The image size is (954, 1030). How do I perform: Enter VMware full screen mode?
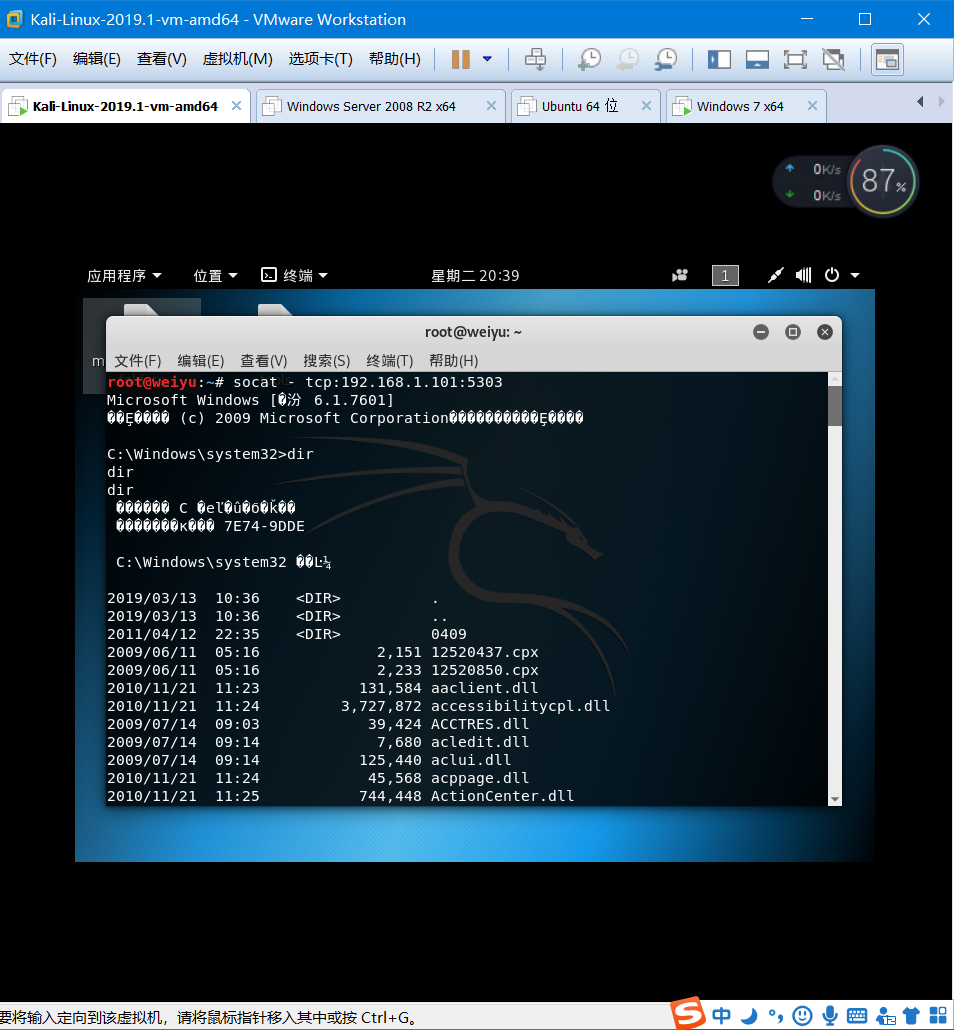point(795,60)
